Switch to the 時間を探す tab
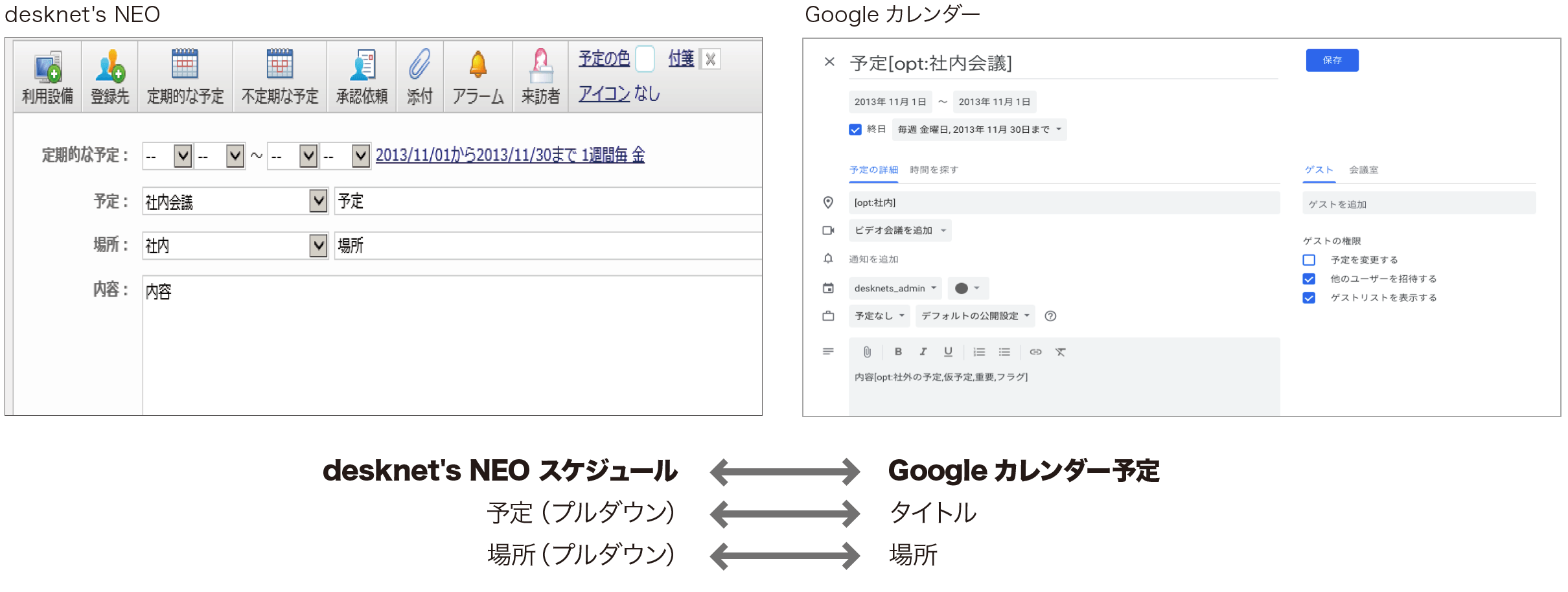The height and width of the screenshot is (592, 1568). 934,170
